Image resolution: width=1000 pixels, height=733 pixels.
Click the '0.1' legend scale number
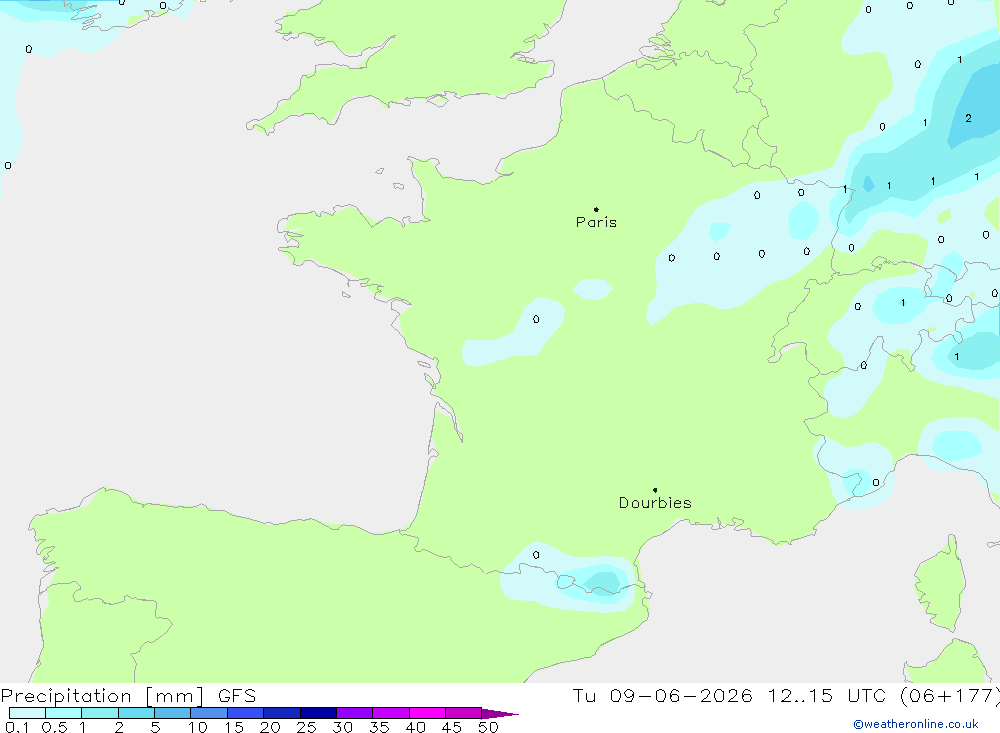click(17, 727)
